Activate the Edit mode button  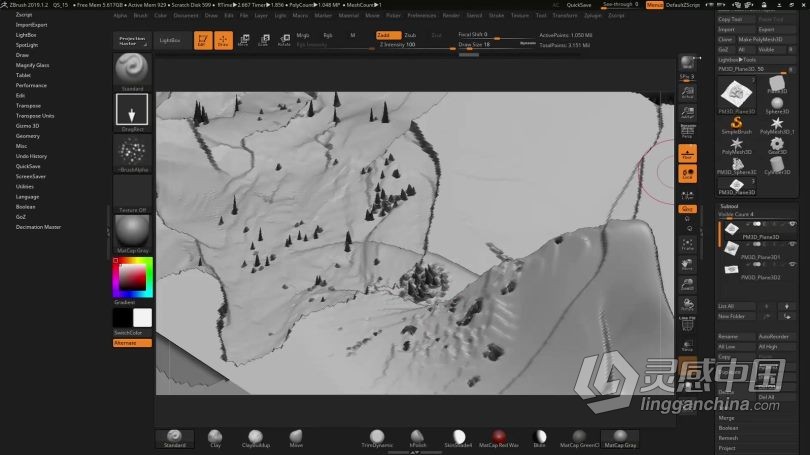click(203, 40)
